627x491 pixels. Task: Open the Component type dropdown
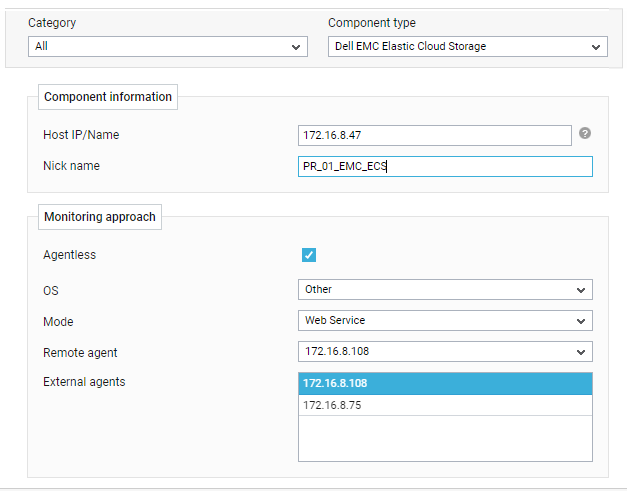[x=467, y=46]
